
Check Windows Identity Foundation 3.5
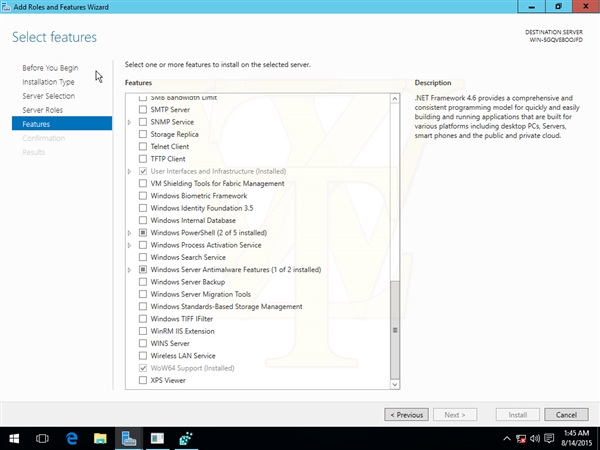pos(143,208)
